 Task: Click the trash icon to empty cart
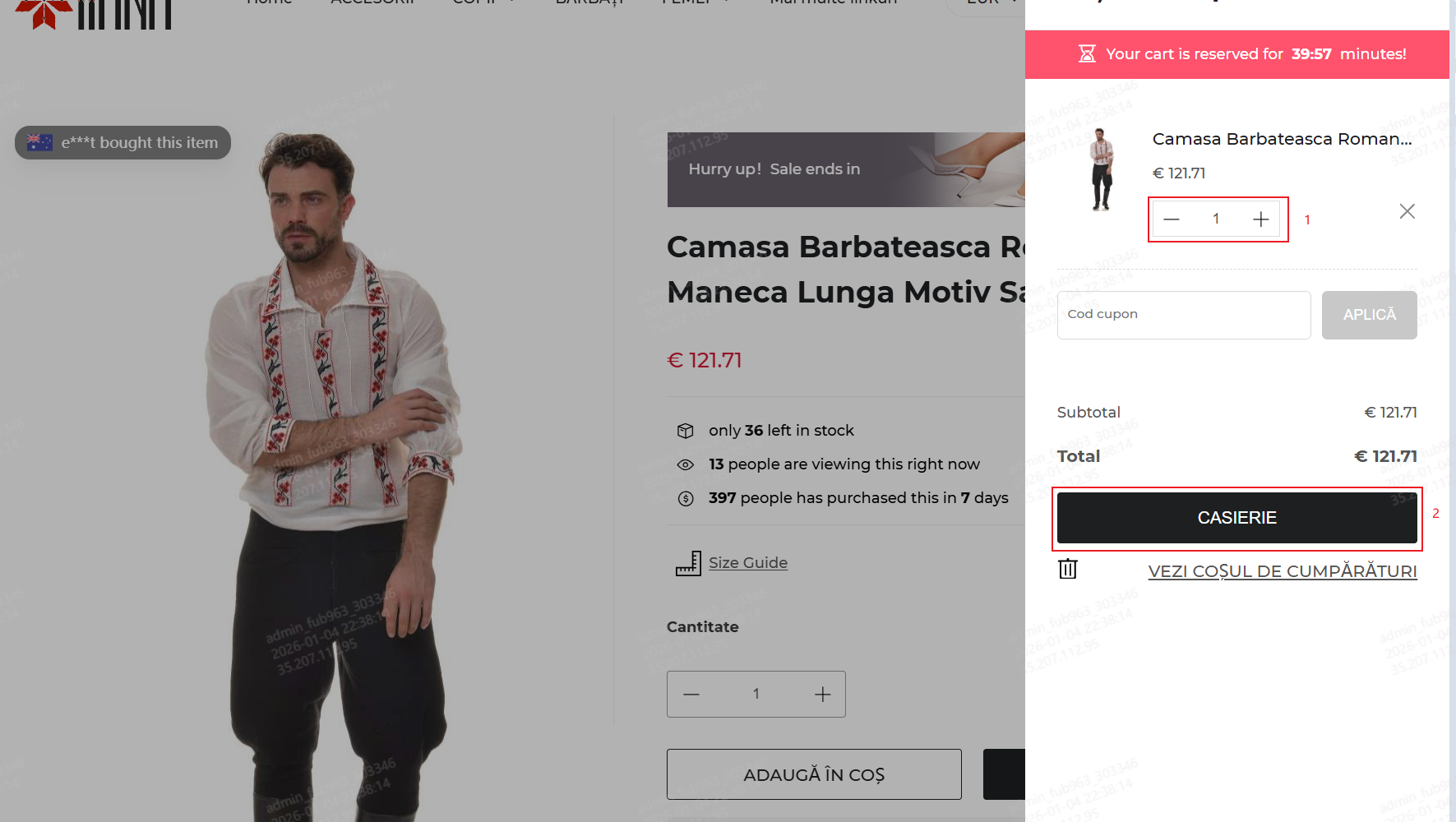pyautogui.click(x=1068, y=569)
